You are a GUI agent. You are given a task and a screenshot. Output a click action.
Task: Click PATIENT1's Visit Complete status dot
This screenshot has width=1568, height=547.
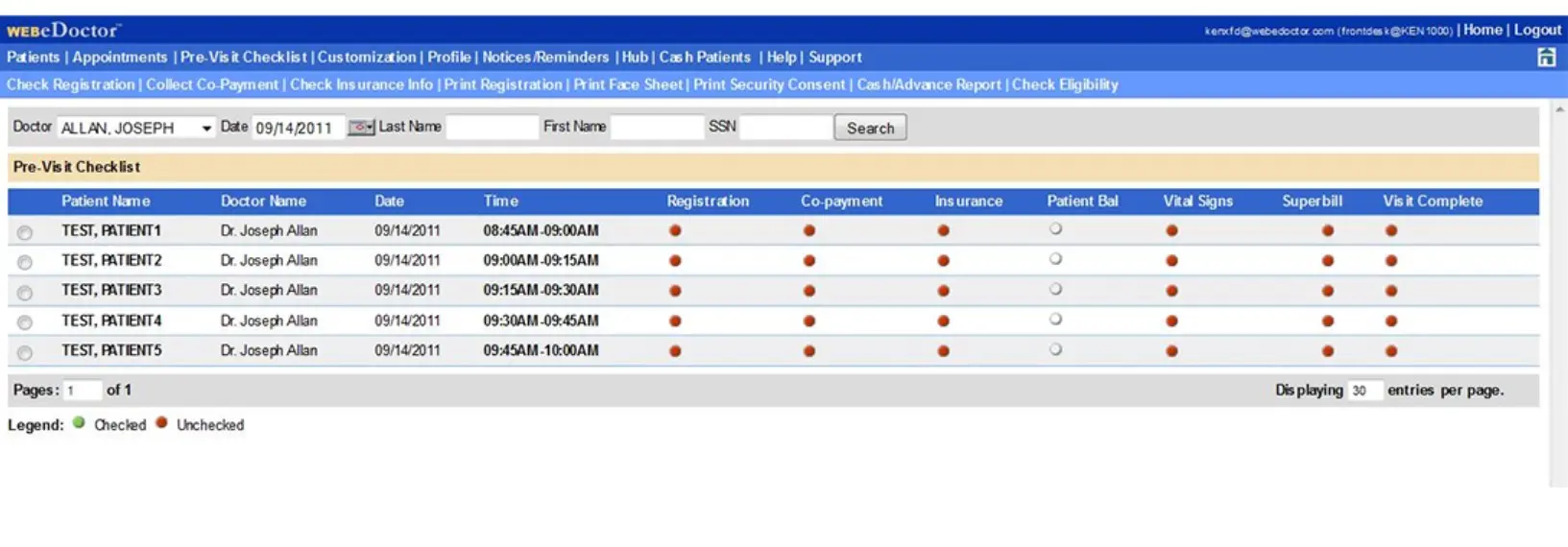point(1391,230)
